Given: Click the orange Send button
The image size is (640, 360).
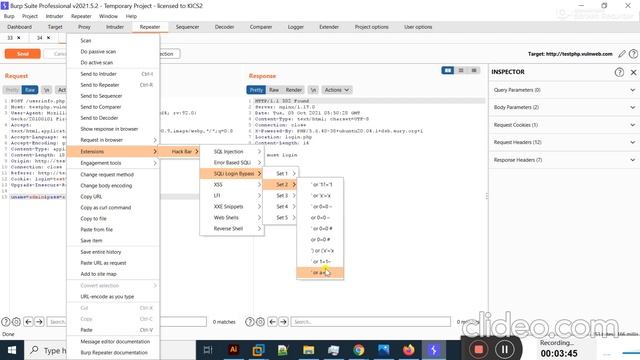Looking at the screenshot, I should pos(22,54).
